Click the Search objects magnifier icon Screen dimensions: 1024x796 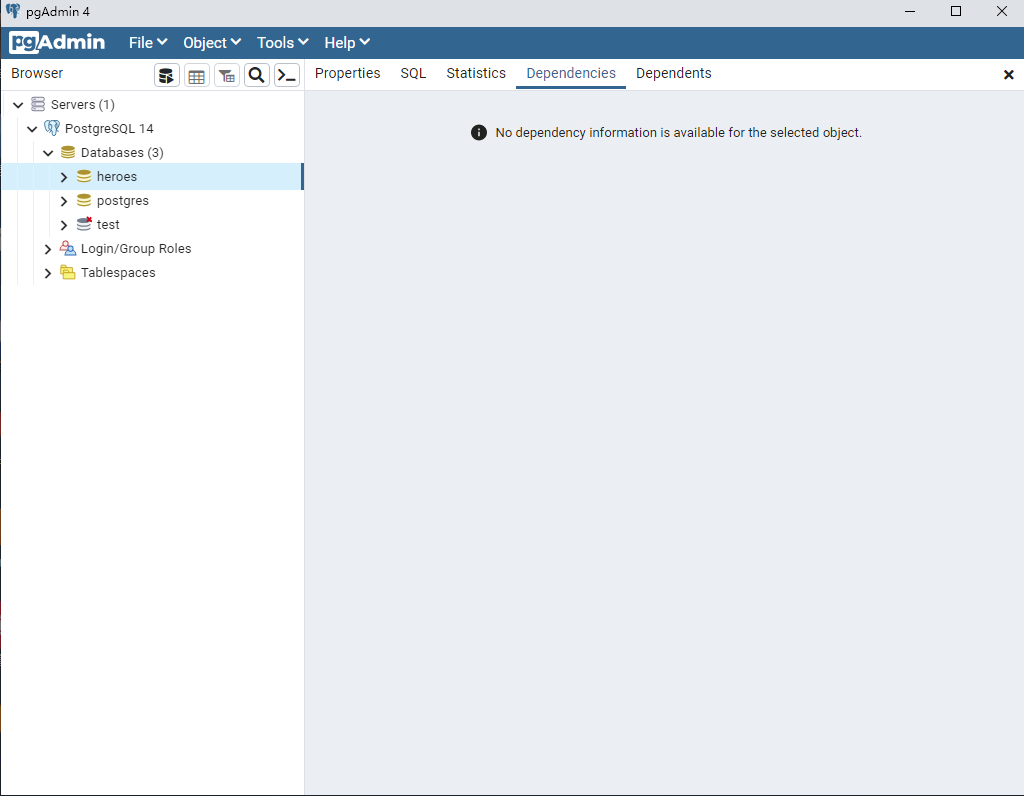coord(256,74)
